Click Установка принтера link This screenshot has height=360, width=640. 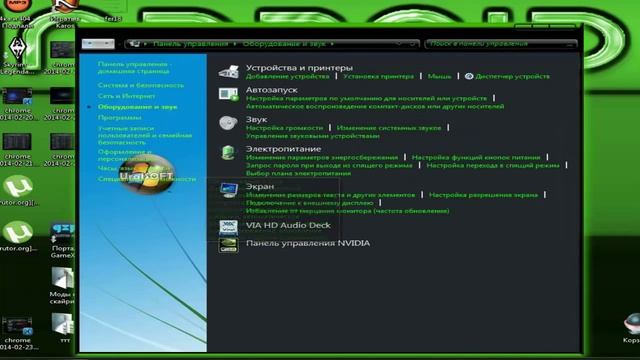378,76
